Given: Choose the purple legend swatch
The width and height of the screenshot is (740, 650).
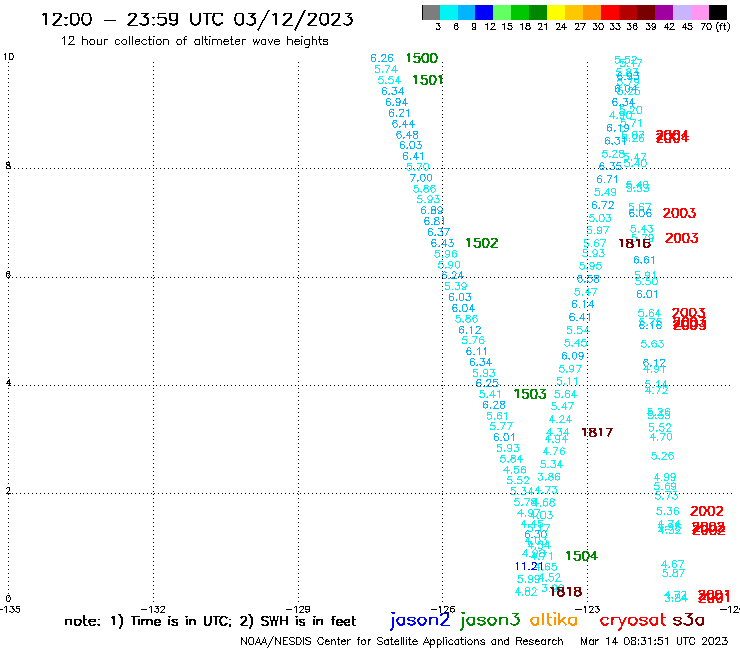Looking at the screenshot, I should coord(664,12).
